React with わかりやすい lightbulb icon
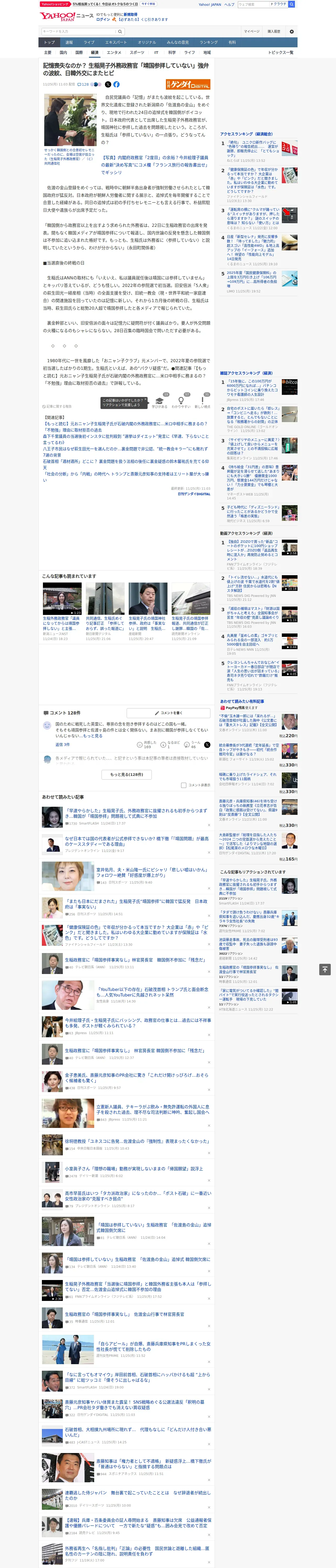Viewport: 336px width, 1568px height. tap(181, 401)
